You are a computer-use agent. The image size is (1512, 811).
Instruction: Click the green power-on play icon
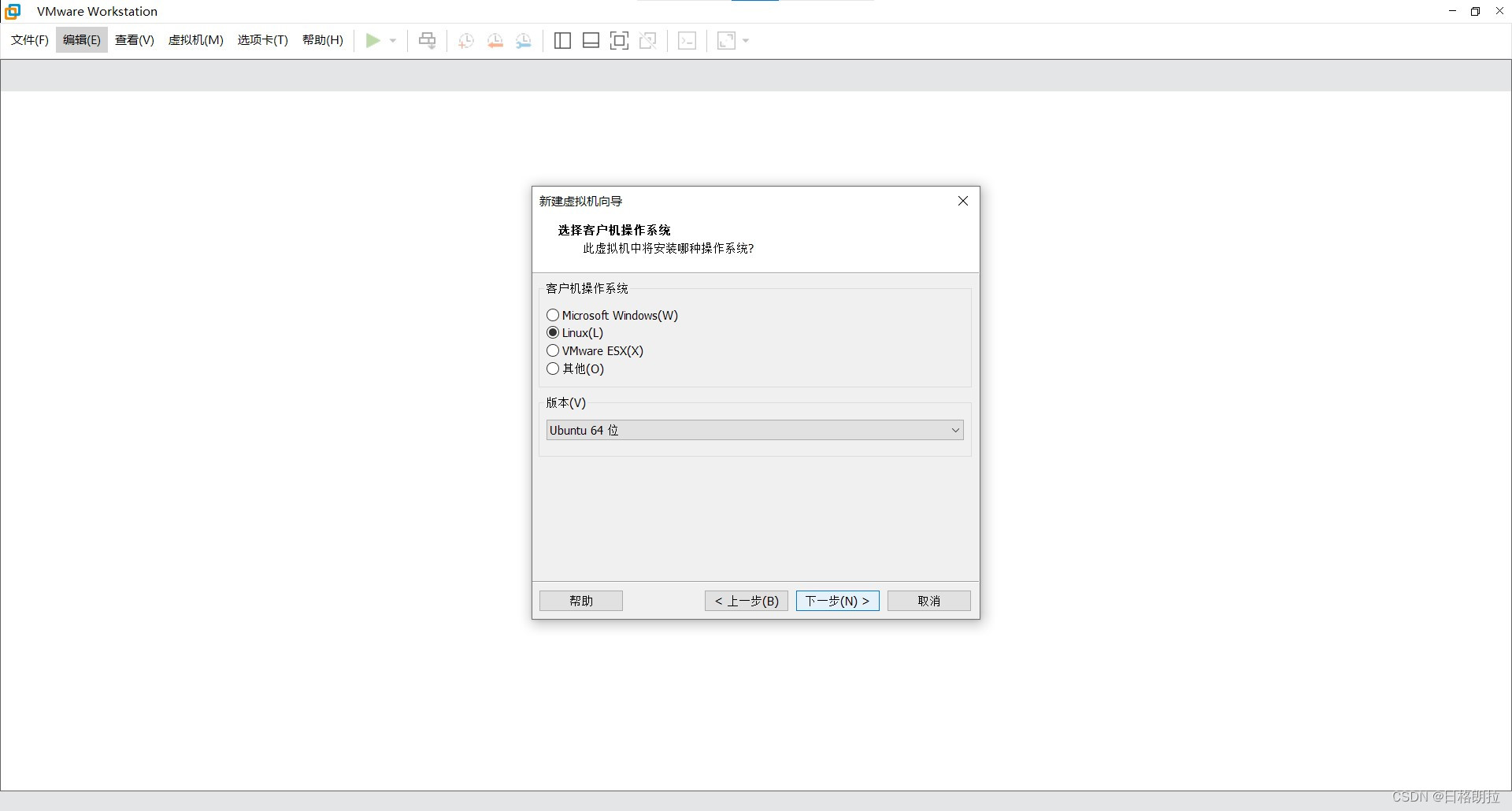point(373,40)
